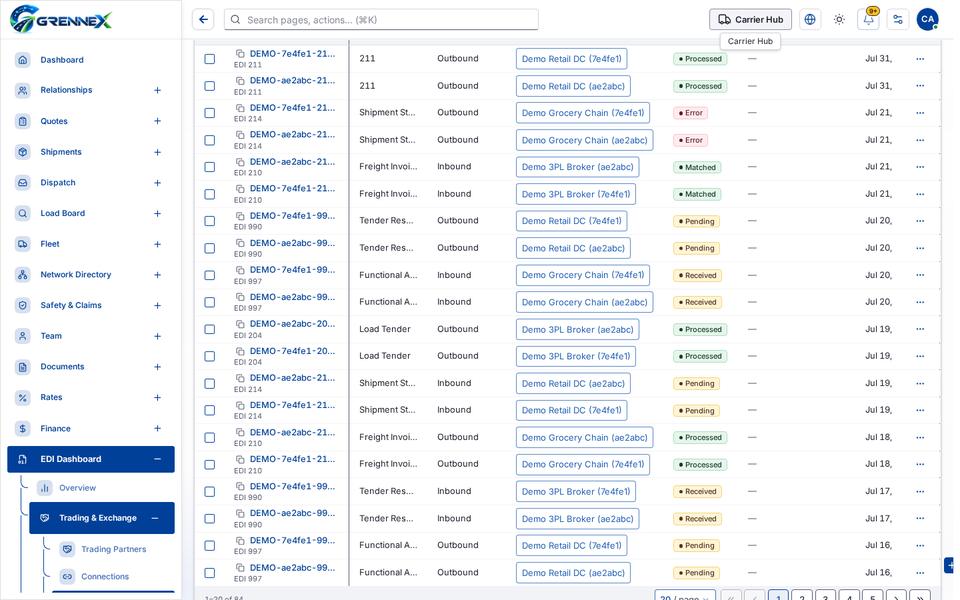Open the settings sliders icon in the header

click(898, 20)
